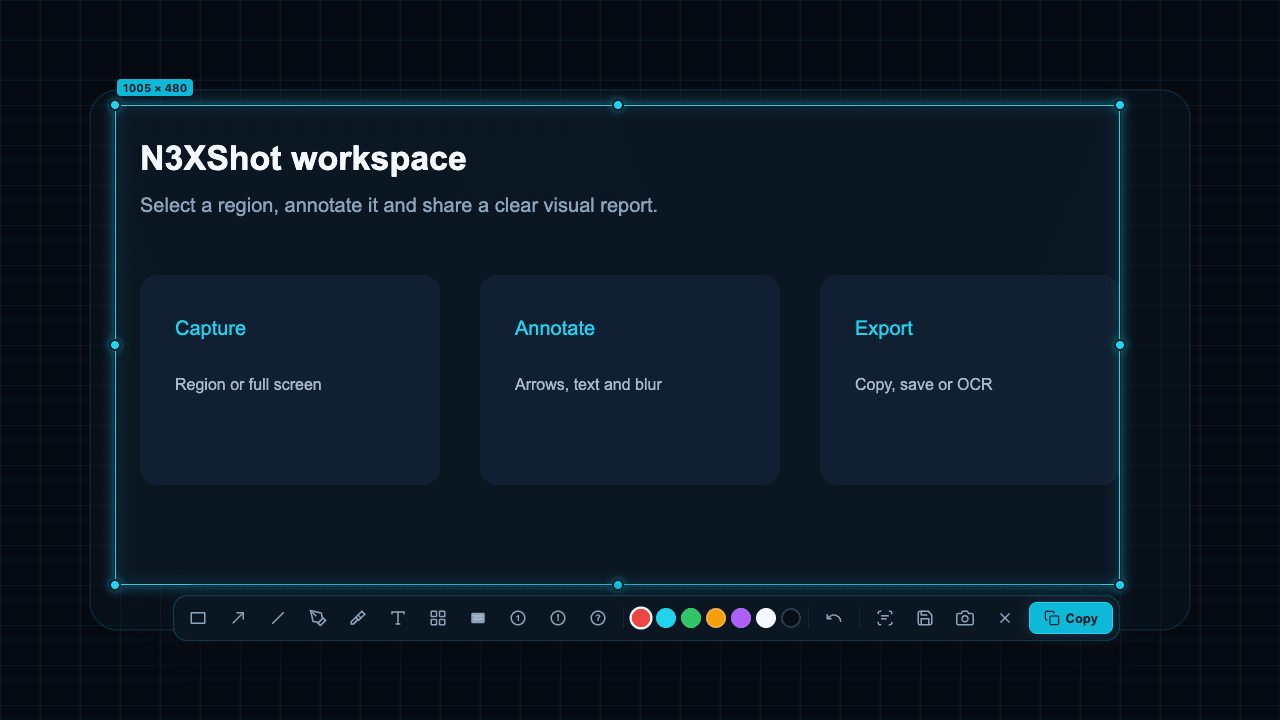Click the Annotate card title
The image size is (1280, 720).
click(x=555, y=328)
